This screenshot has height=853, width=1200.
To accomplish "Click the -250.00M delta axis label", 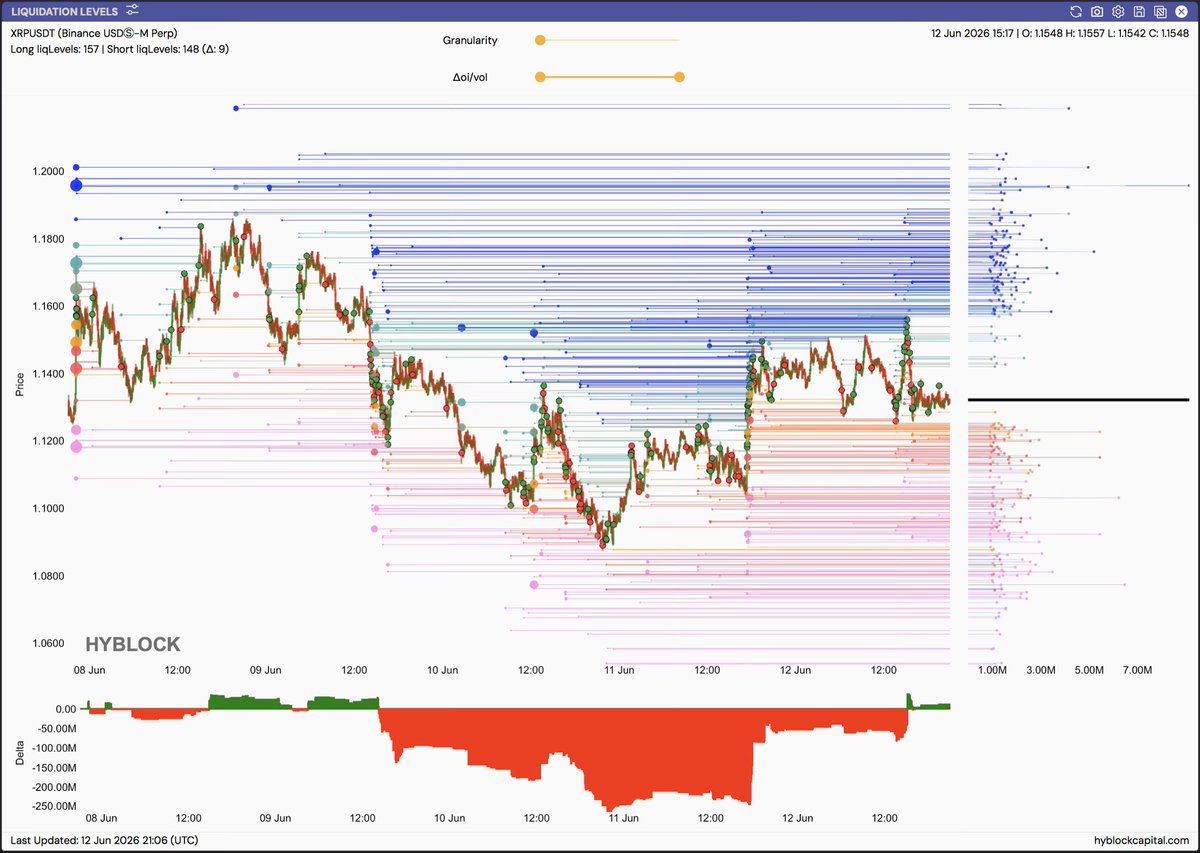I will 53,805.
